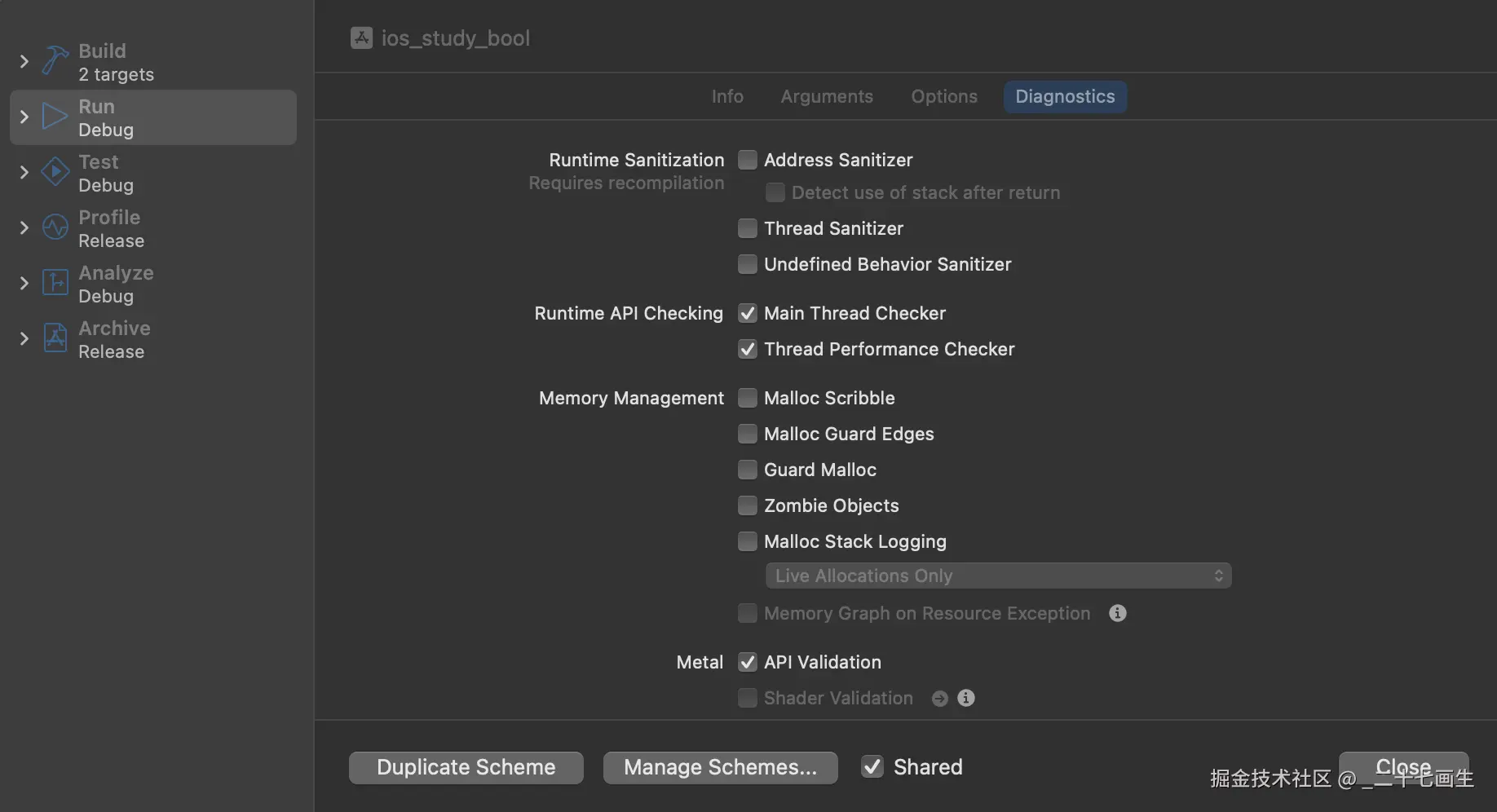Toggle the Shared scheme checkbox
Image resolution: width=1497 pixels, height=812 pixels.
pyautogui.click(x=872, y=767)
